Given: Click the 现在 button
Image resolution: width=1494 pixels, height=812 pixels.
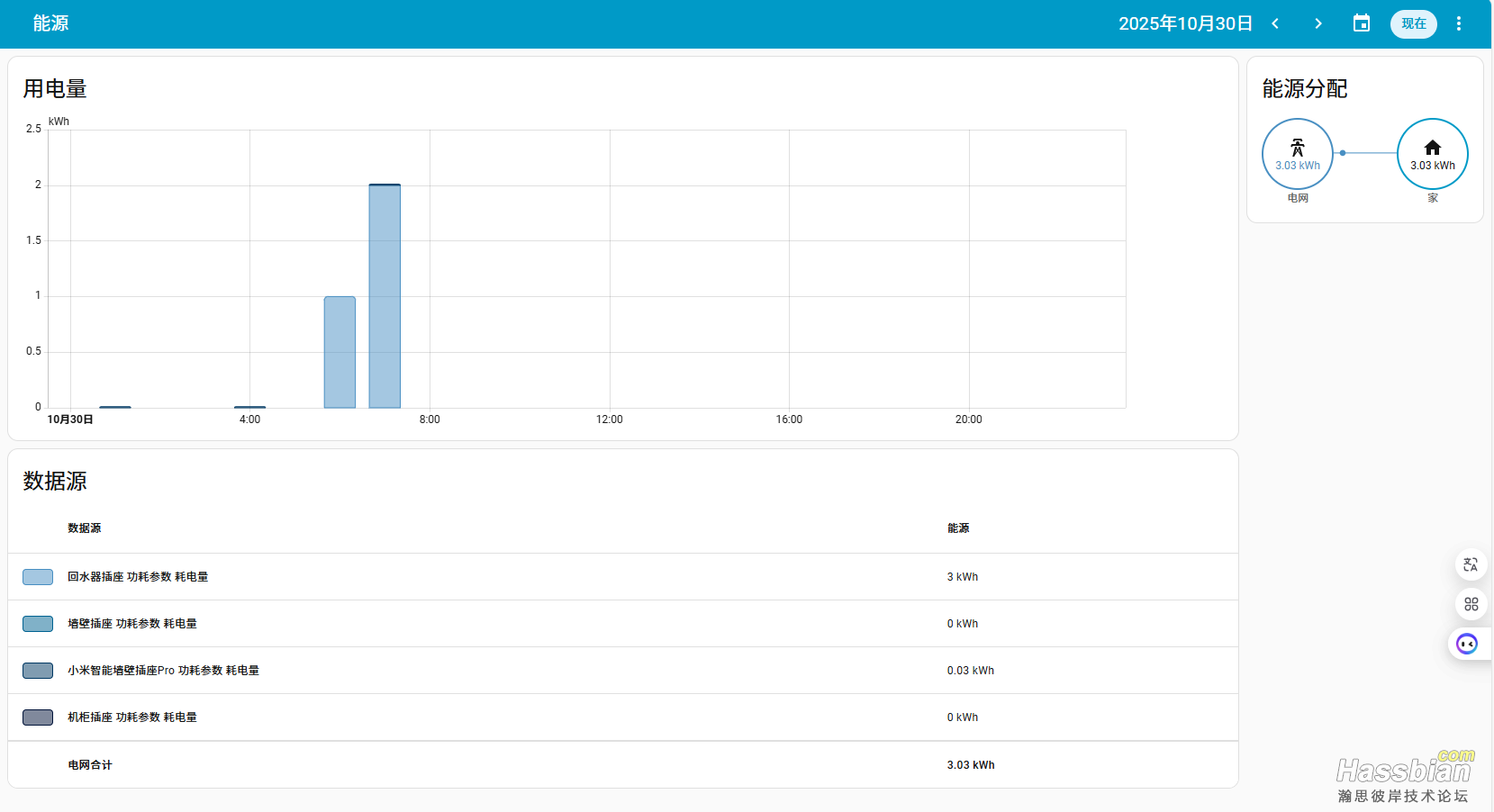Looking at the screenshot, I should (1413, 23).
